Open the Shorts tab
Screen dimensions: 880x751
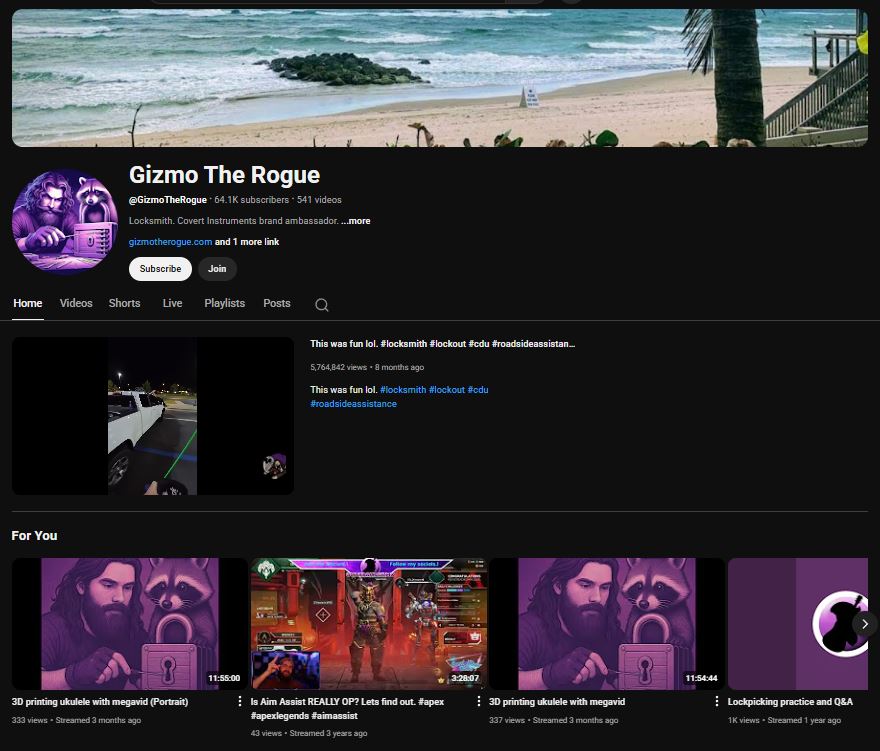pyautogui.click(x=125, y=303)
